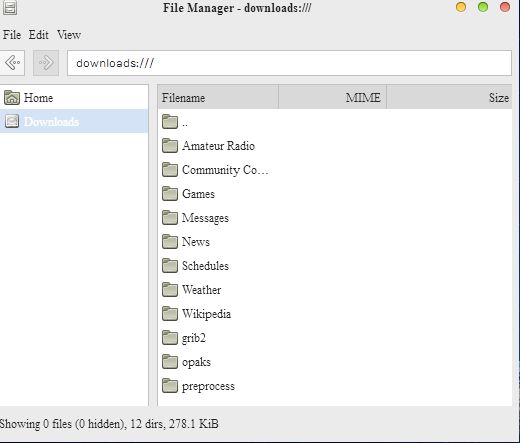Open the Edit menu
Image resolution: width=520 pixels, height=443 pixels.
coord(38,35)
